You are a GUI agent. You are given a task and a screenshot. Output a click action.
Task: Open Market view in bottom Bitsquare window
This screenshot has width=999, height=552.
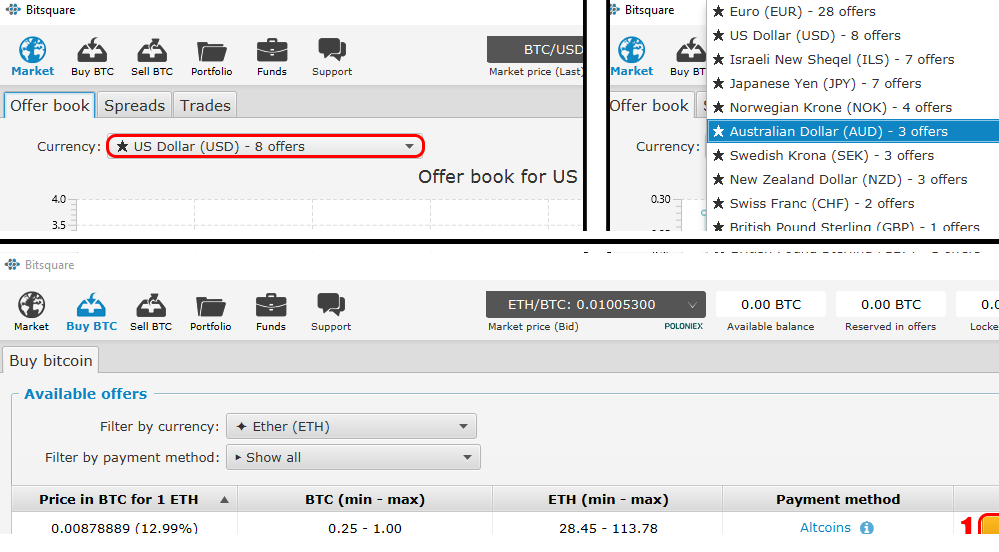[x=31, y=312]
